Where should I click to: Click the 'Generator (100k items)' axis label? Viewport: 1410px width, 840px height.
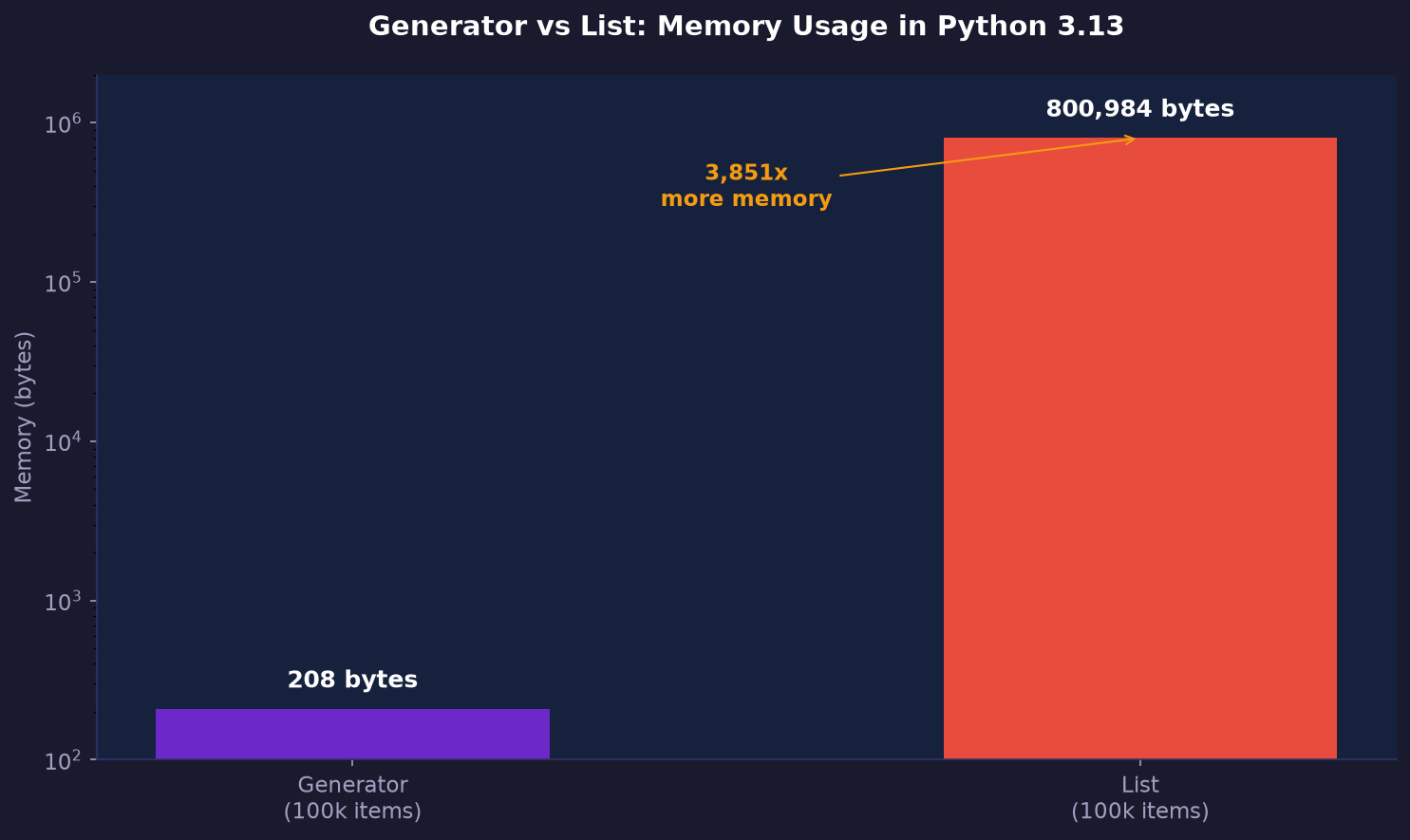352,798
